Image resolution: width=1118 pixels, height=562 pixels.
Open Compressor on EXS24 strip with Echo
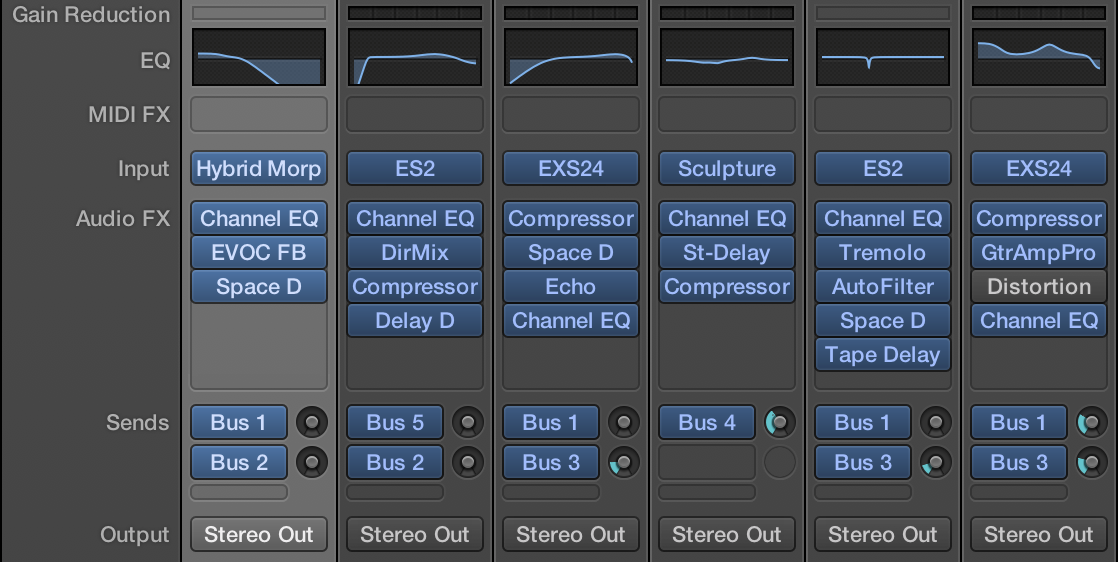click(x=571, y=218)
